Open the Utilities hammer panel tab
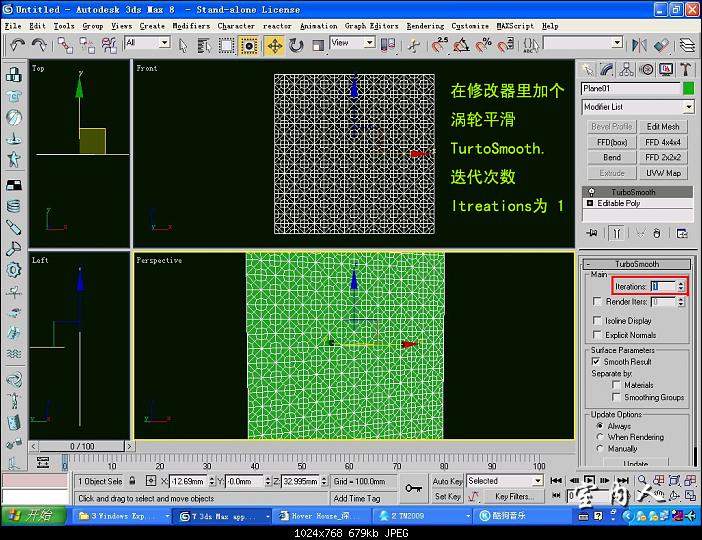702x540 pixels. 687,69
